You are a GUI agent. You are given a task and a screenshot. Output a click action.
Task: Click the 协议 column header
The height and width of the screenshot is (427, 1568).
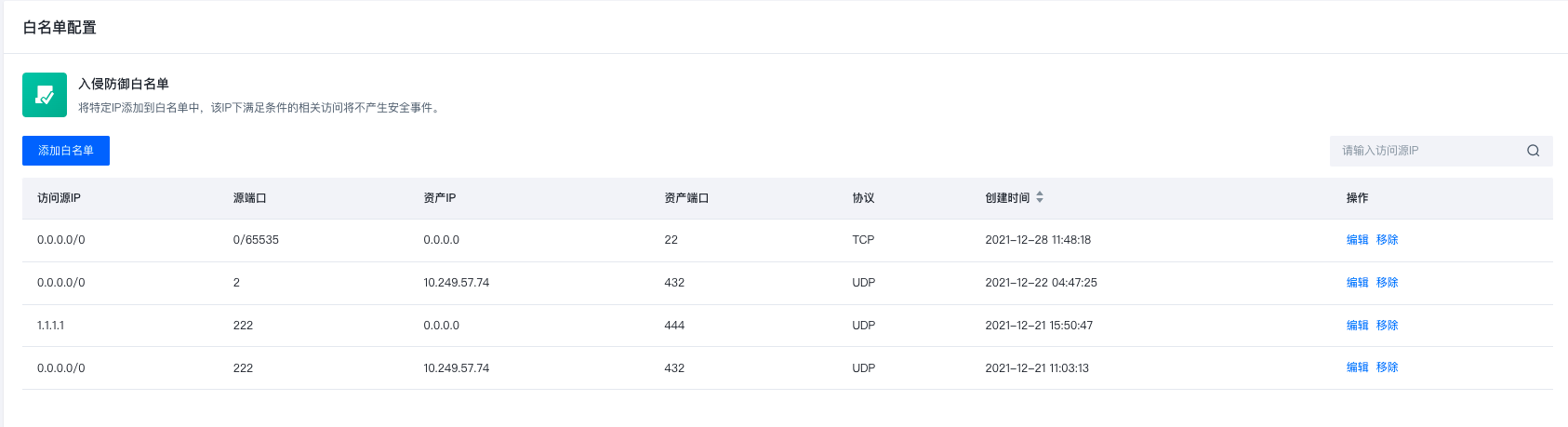[x=863, y=198]
